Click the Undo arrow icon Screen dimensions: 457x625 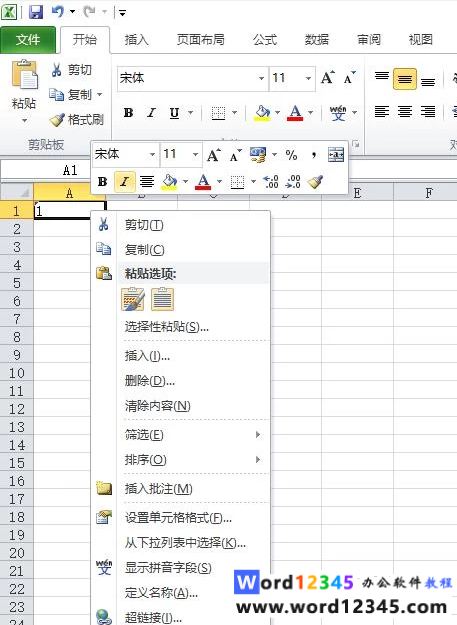click(58, 12)
